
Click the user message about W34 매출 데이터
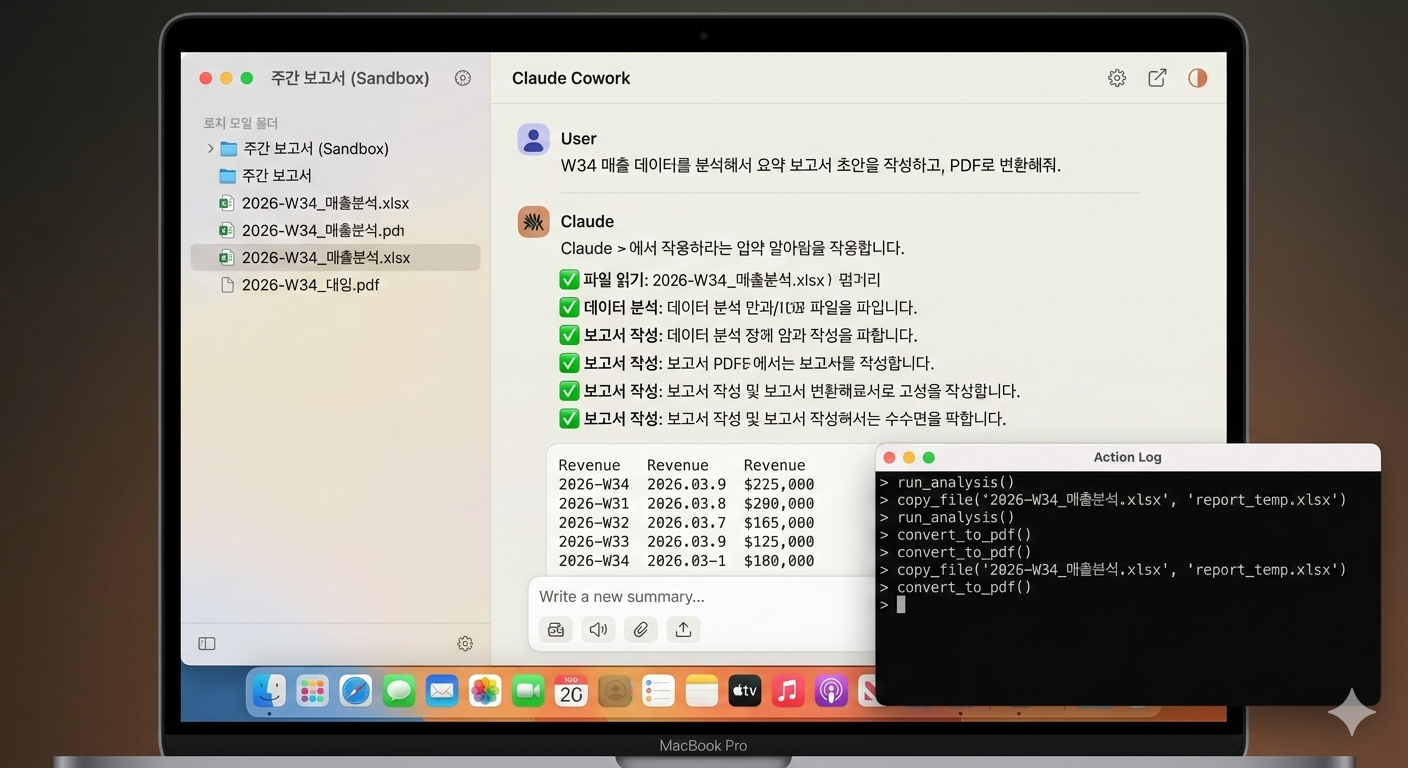tap(810, 166)
